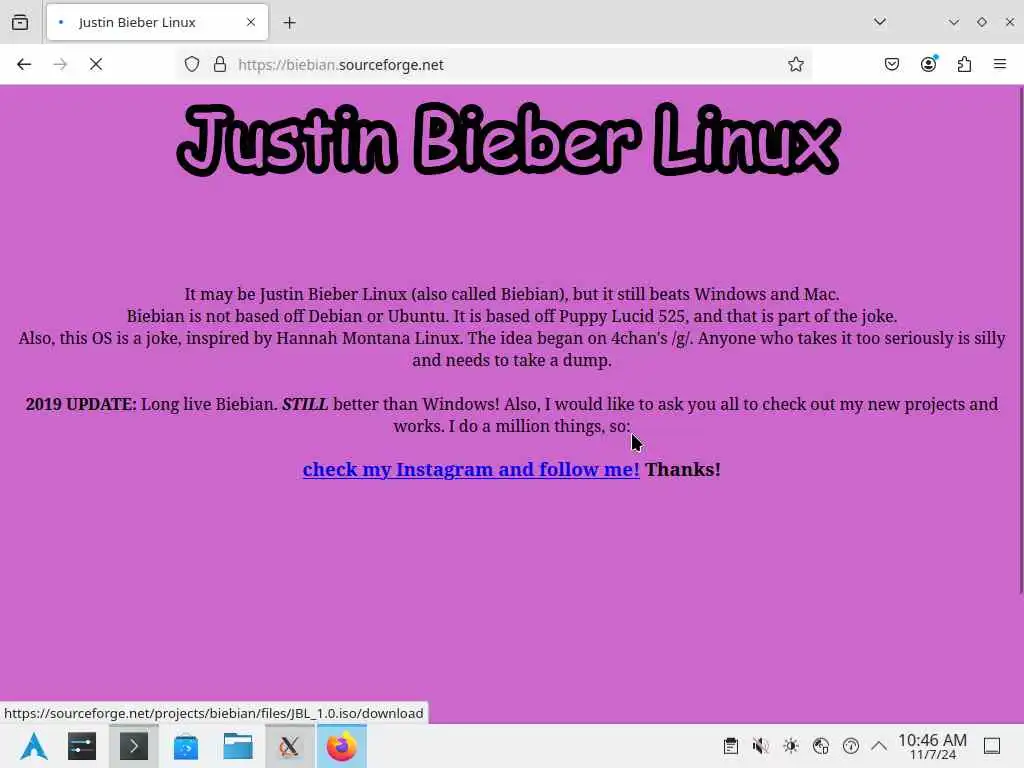The height and width of the screenshot is (768, 1024).
Task: Switch to the Justin Bieber Linux tab
Action: point(157,22)
